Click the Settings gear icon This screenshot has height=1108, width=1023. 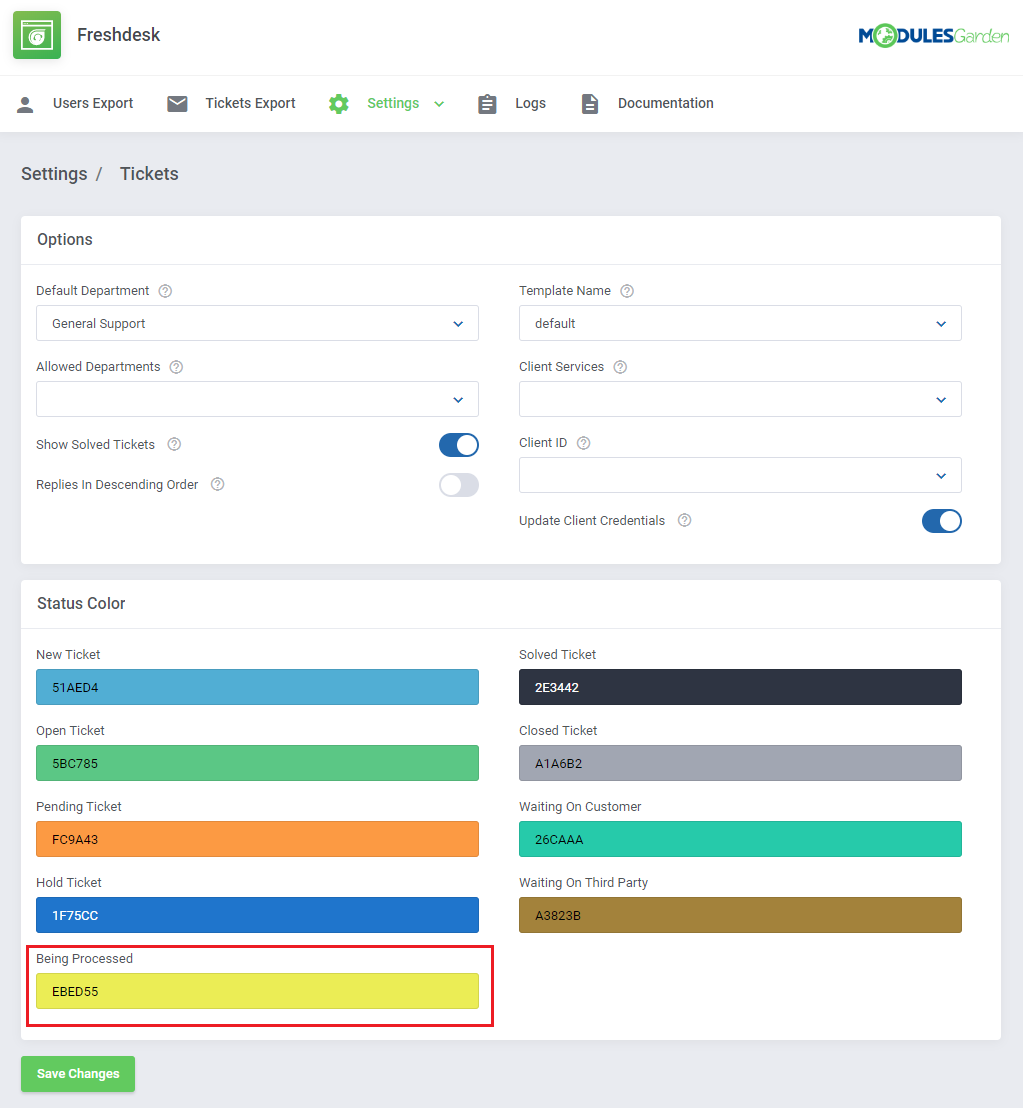(x=338, y=104)
